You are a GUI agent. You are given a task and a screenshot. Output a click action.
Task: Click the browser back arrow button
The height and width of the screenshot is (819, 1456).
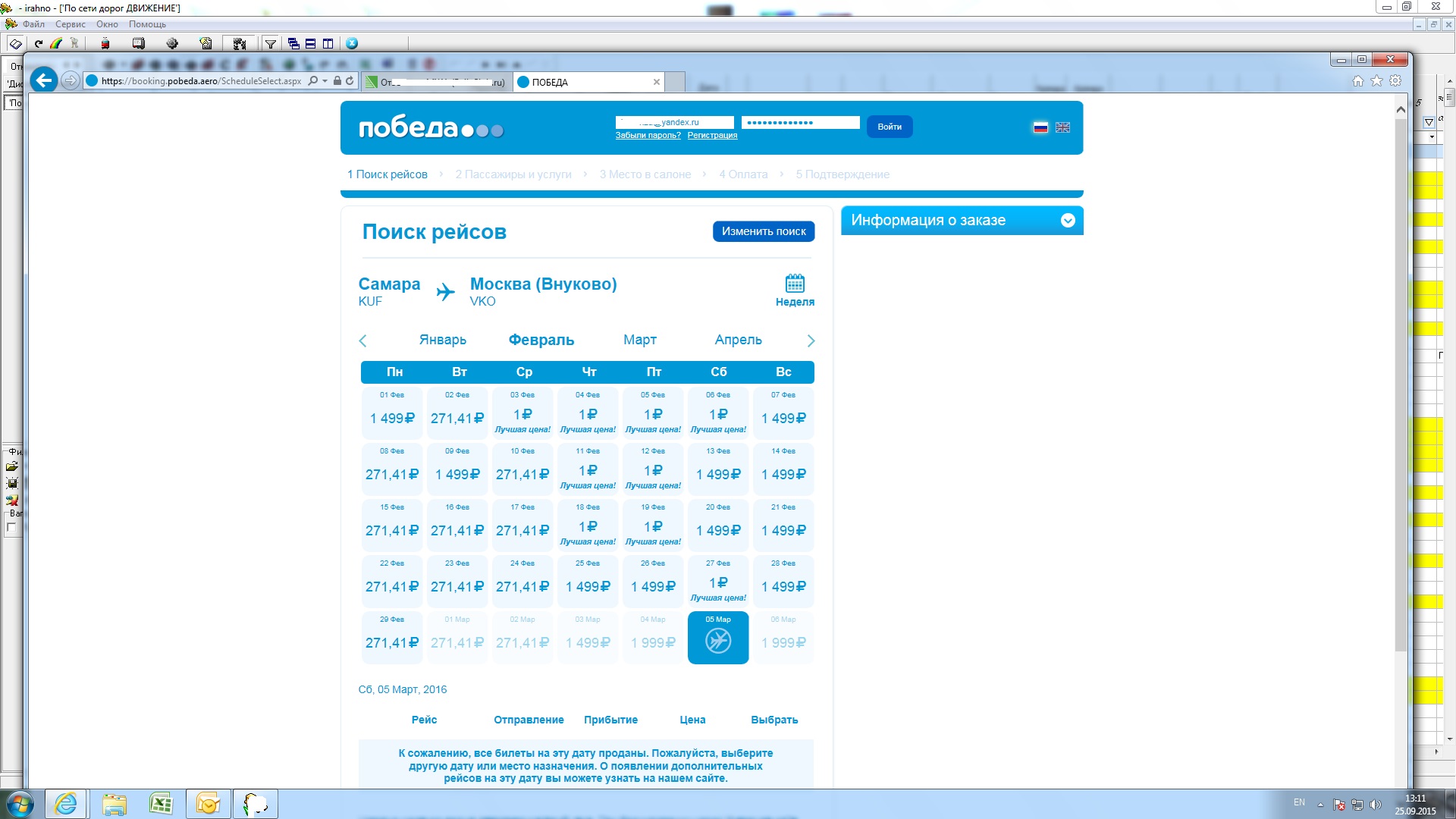[44, 80]
